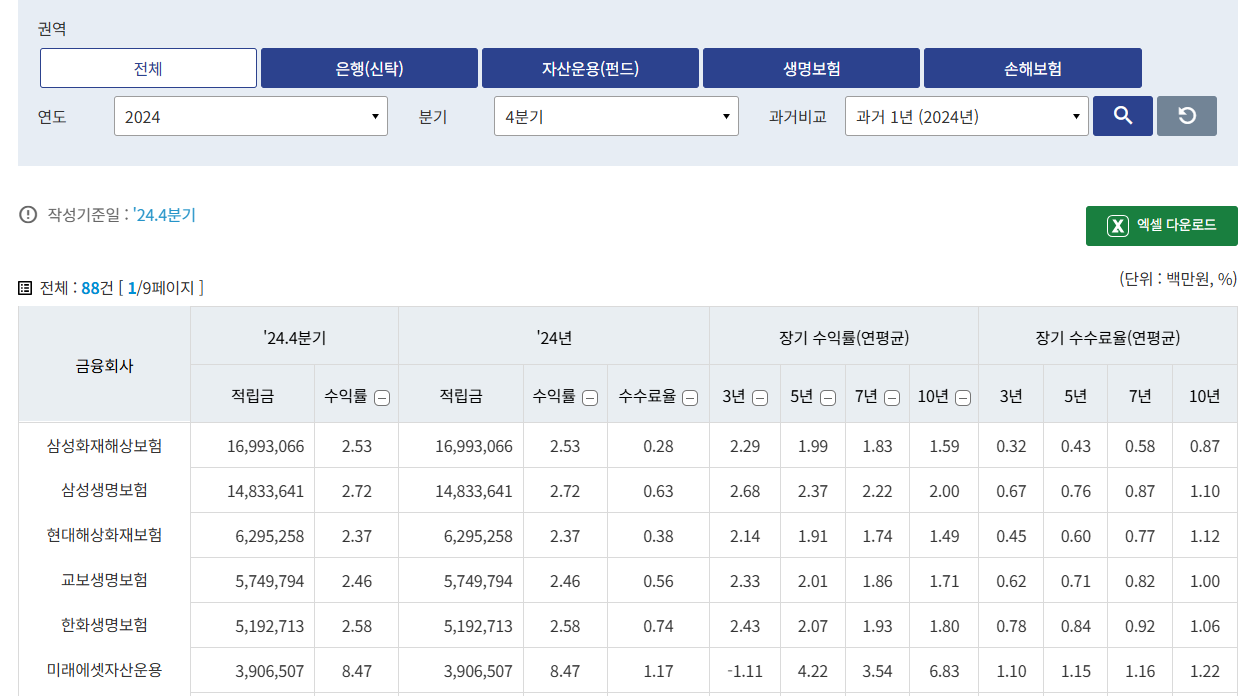
Task: Download the Excel file
Action: [x=1162, y=226]
